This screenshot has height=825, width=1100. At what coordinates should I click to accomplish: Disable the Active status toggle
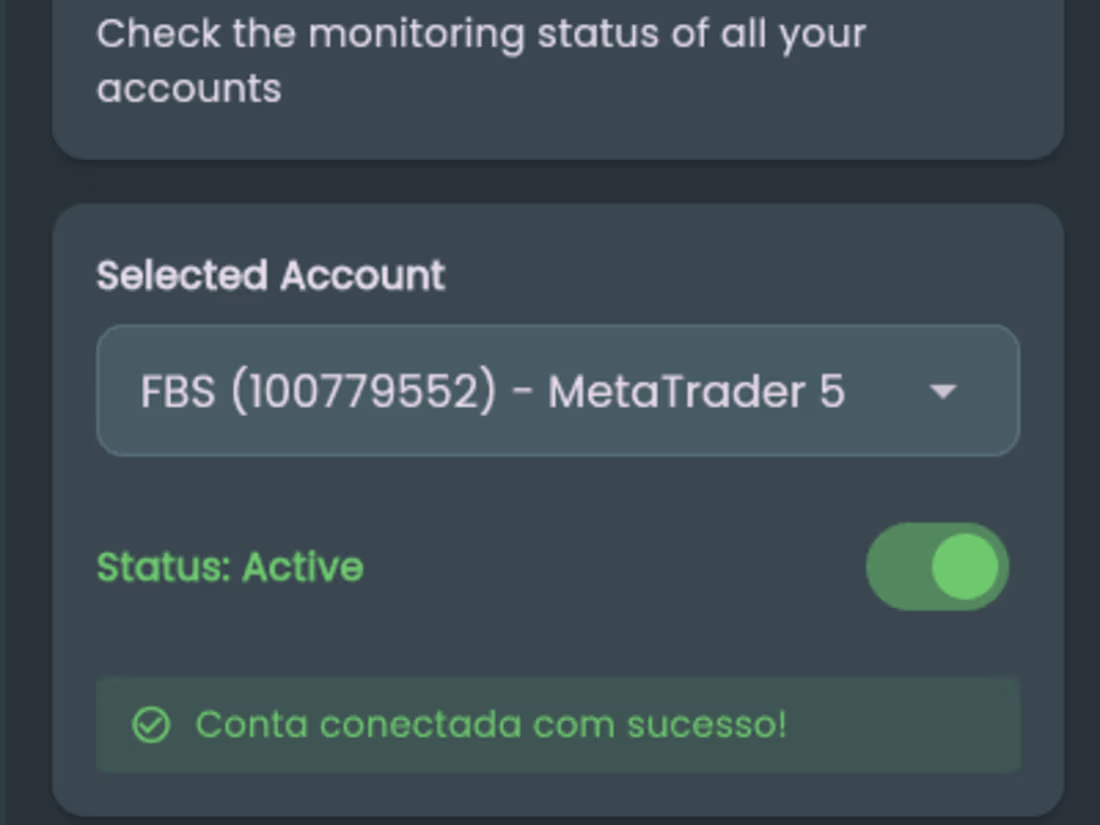tap(935, 567)
